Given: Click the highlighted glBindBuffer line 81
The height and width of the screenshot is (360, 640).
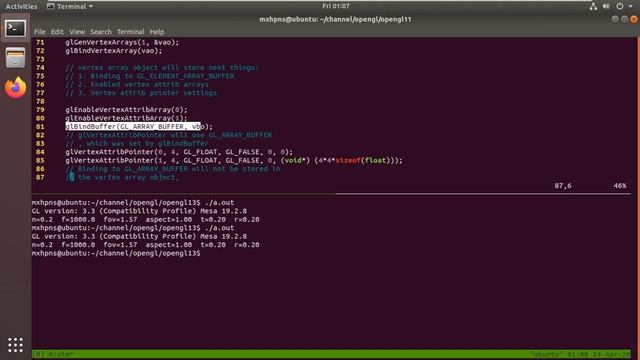Looking at the screenshot, I should pos(139,127).
